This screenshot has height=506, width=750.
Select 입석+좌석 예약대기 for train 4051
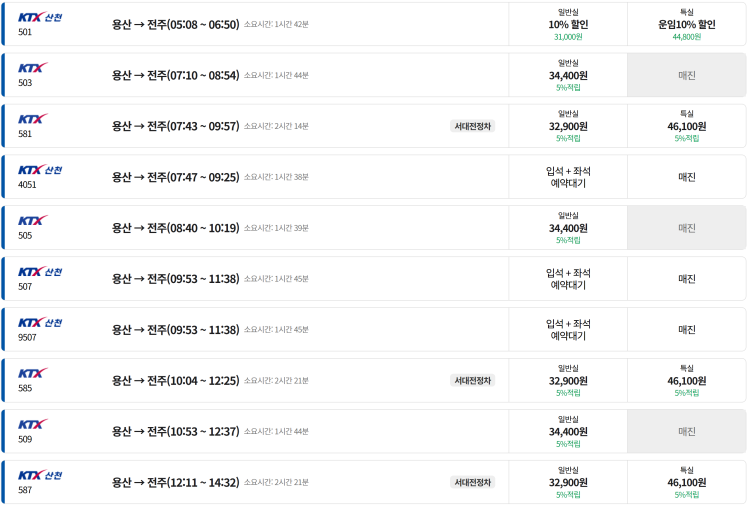click(x=568, y=177)
